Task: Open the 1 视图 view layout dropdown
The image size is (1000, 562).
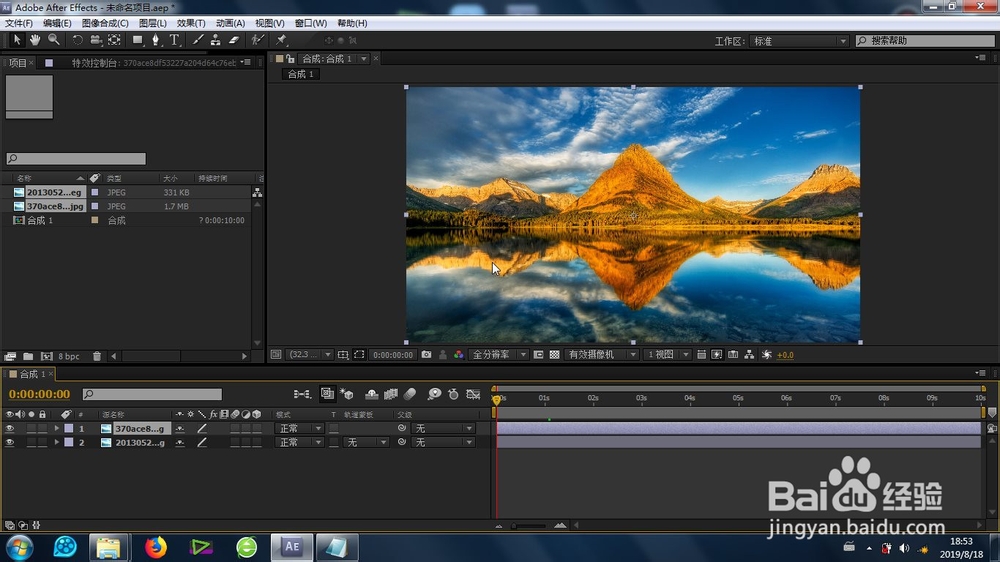Action: (x=667, y=355)
